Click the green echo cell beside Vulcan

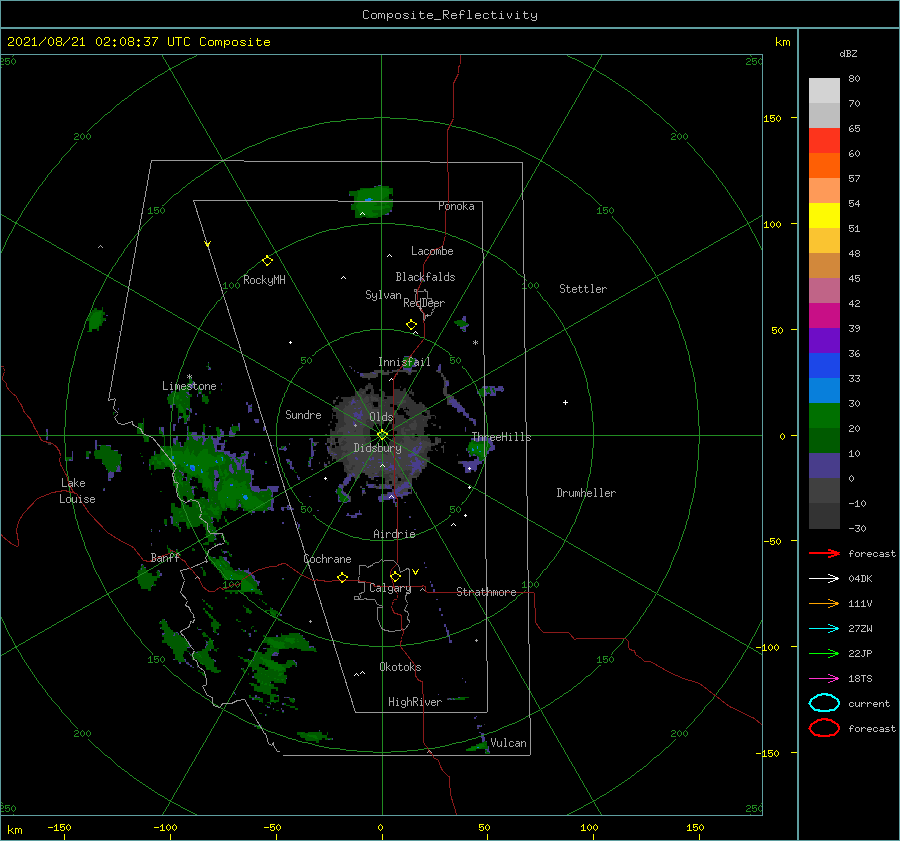point(478,746)
